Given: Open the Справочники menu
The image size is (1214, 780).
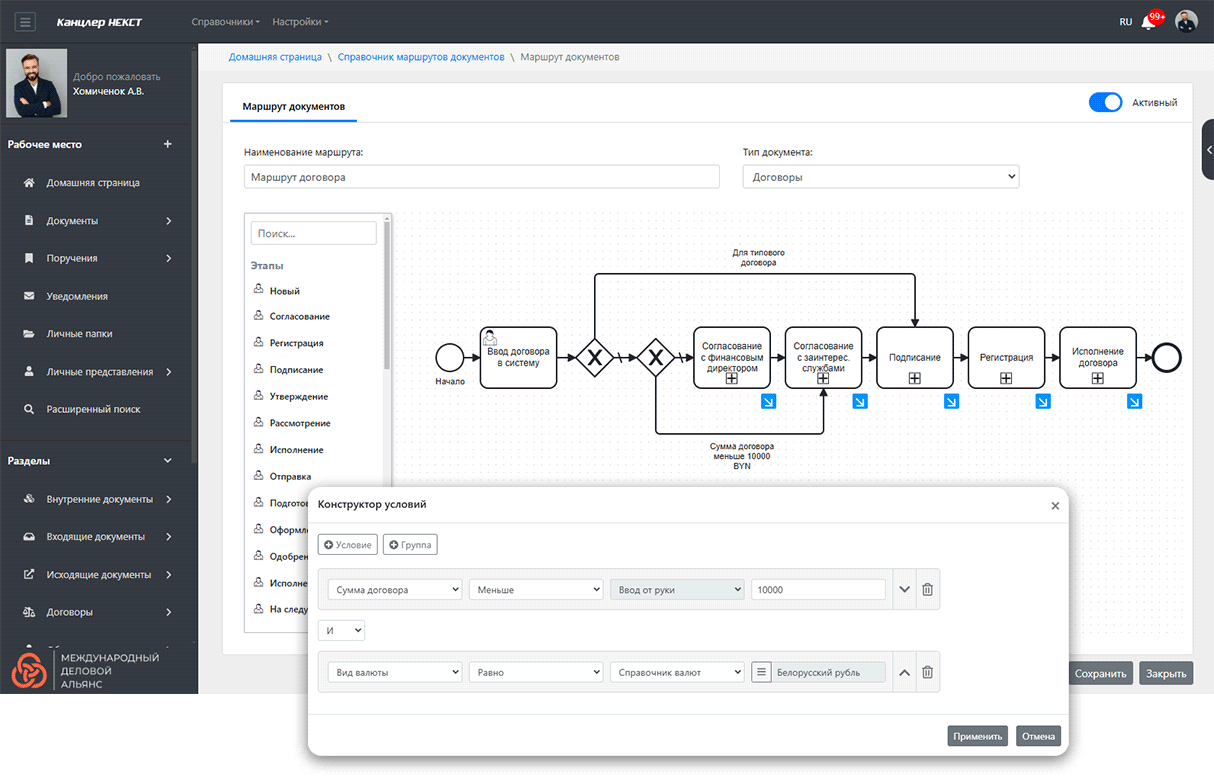Looking at the screenshot, I should (x=225, y=22).
